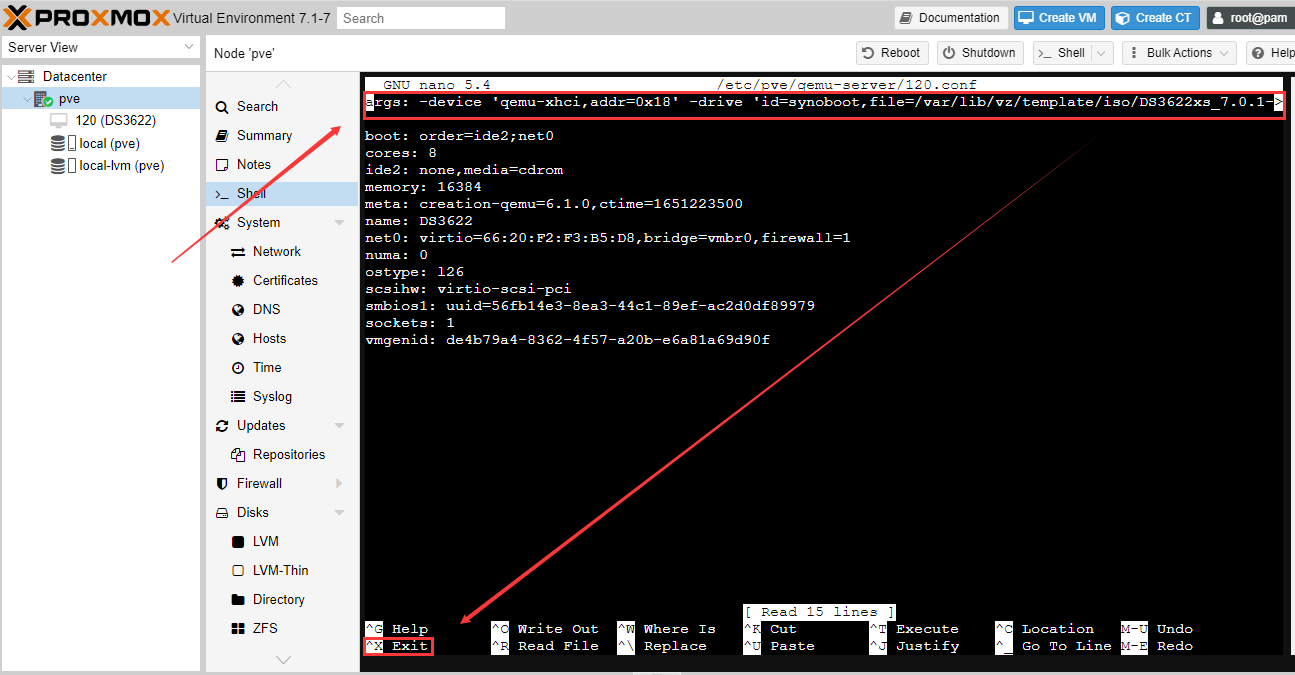The image size is (1295, 675).
Task: Click the Syslog list icon
Action: (x=238, y=396)
